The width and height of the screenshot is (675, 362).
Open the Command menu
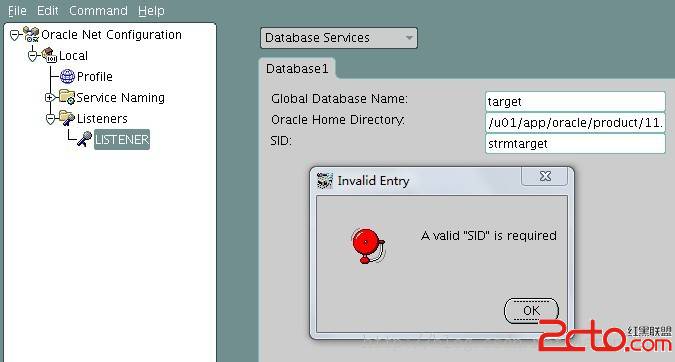[98, 10]
